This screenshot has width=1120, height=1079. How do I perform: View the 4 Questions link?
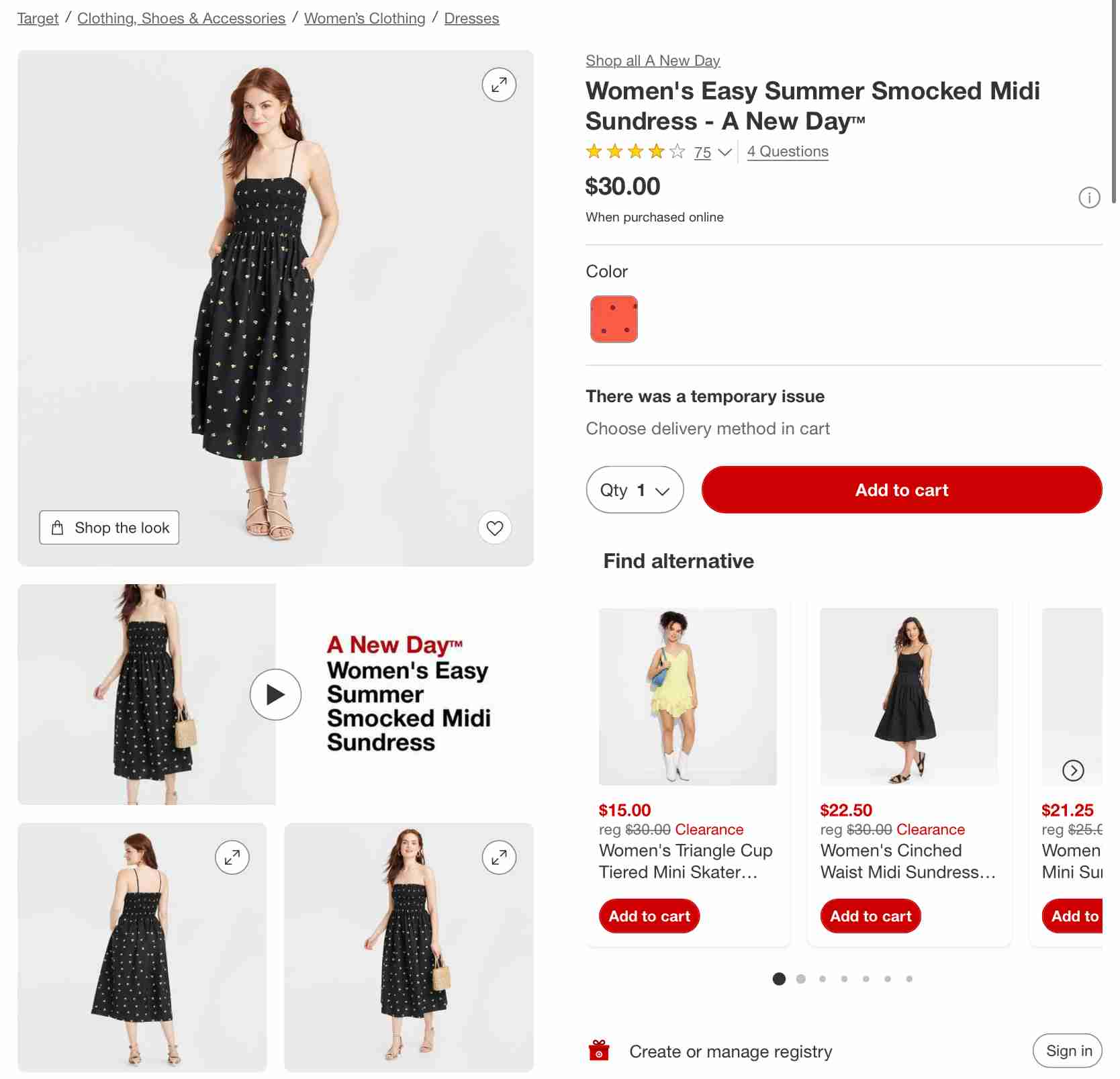788,152
